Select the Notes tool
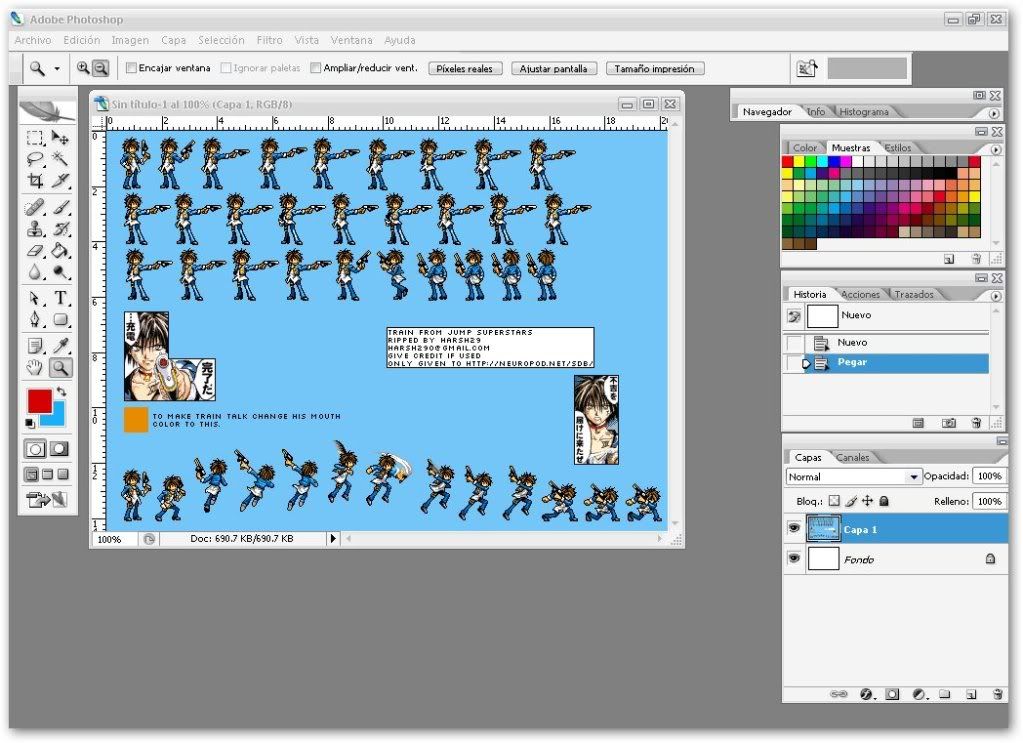The height and width of the screenshot is (743, 1023). click(35, 346)
